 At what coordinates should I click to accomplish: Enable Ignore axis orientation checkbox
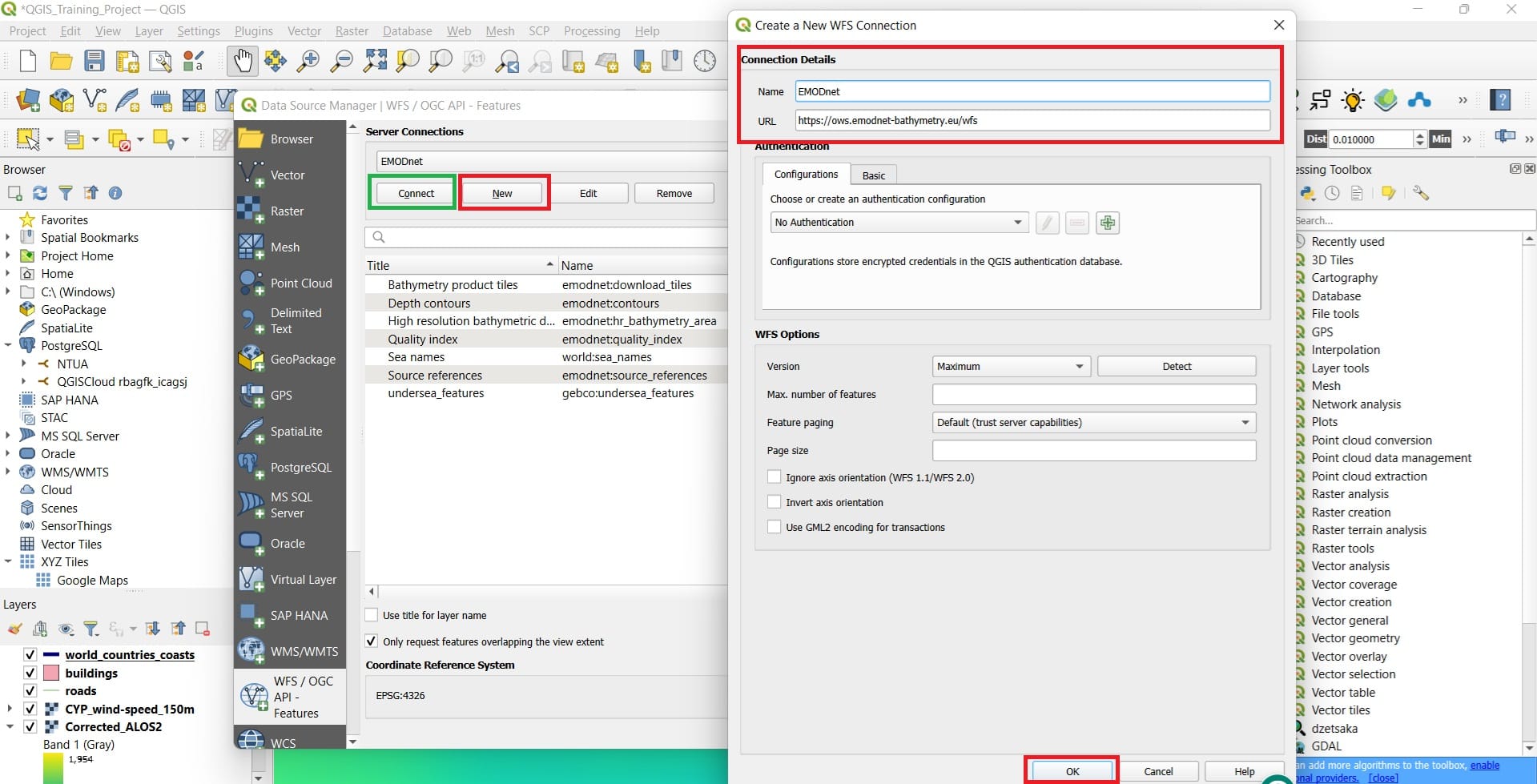(774, 477)
